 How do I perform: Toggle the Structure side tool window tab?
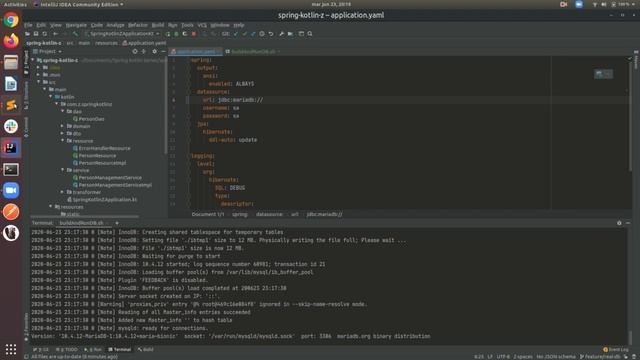[26, 95]
